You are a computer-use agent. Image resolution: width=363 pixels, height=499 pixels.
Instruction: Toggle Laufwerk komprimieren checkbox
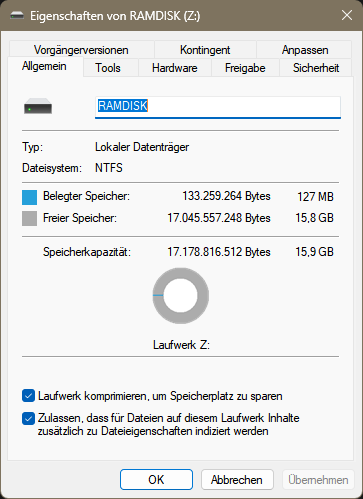tap(28, 396)
